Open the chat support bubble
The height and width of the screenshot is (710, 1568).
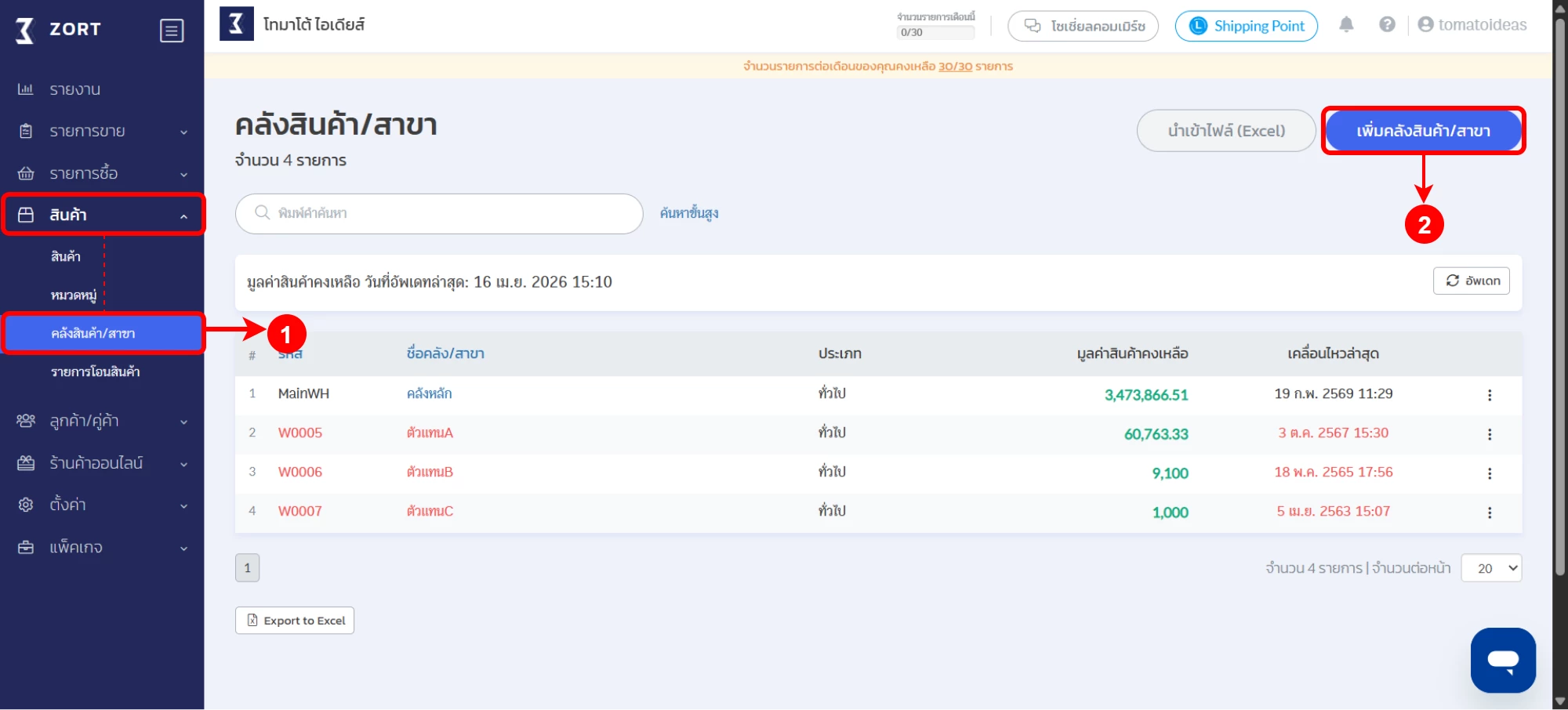point(1502,660)
